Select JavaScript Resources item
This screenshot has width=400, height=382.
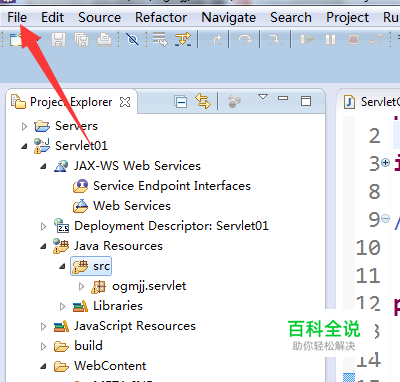(x=135, y=326)
